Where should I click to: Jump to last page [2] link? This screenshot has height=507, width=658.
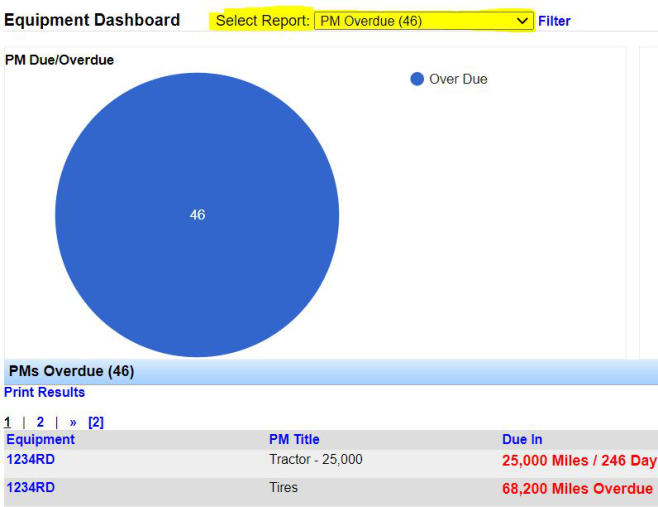pos(96,422)
